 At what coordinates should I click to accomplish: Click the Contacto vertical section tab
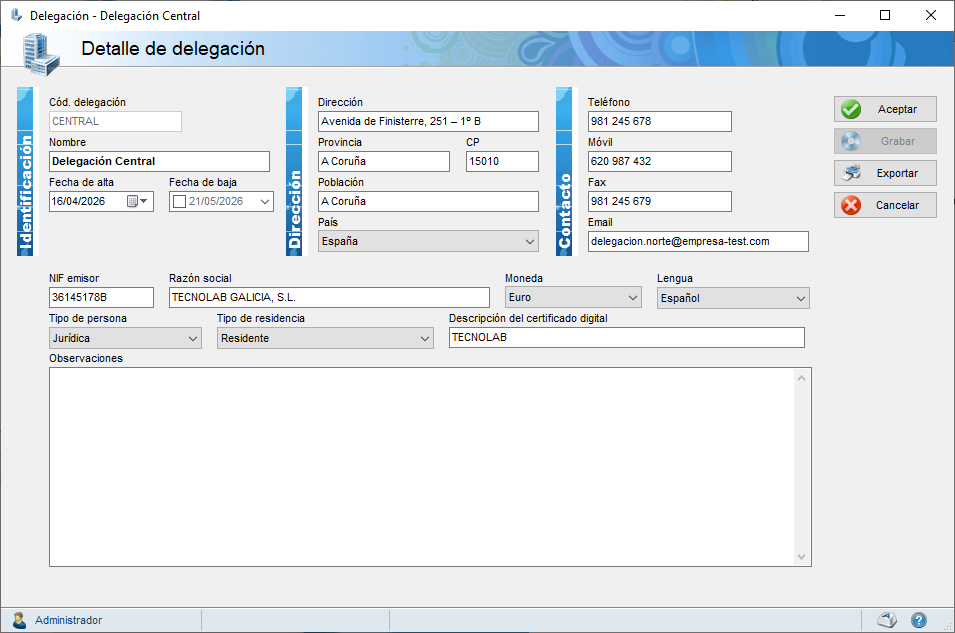coord(564,172)
